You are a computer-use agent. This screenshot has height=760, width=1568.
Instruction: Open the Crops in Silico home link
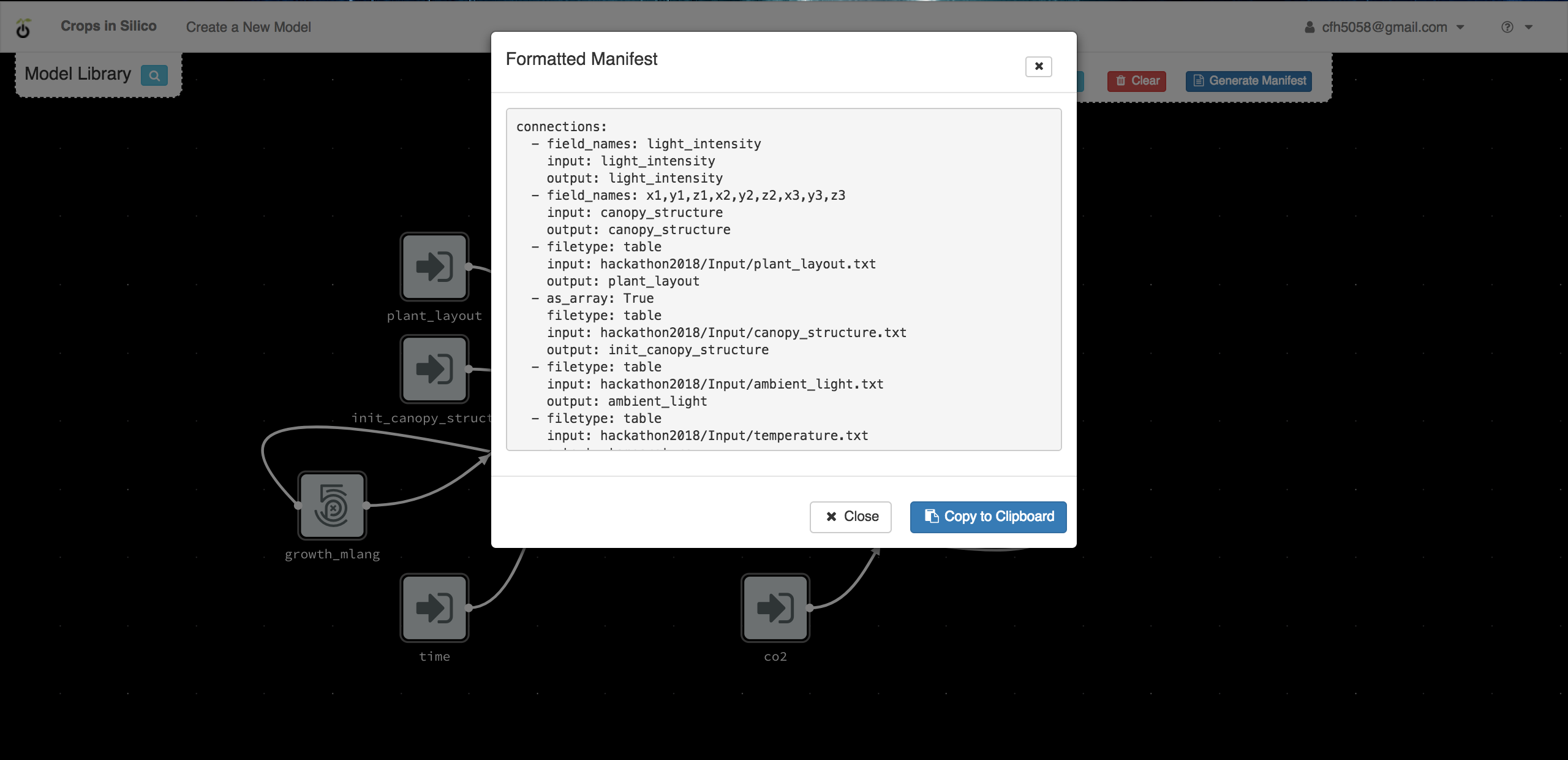pos(108,26)
